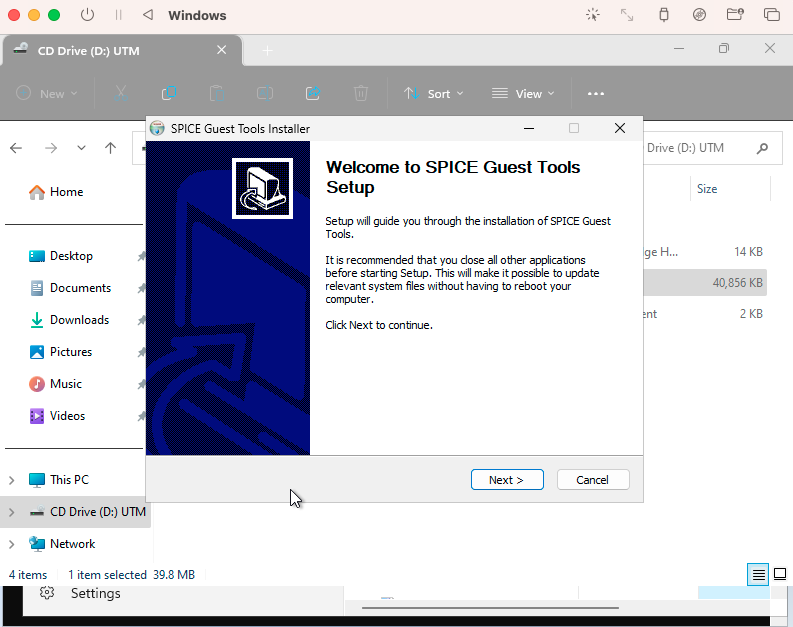Cancel the SPICE Guest Tools installer
The height and width of the screenshot is (627, 793).
(593, 479)
